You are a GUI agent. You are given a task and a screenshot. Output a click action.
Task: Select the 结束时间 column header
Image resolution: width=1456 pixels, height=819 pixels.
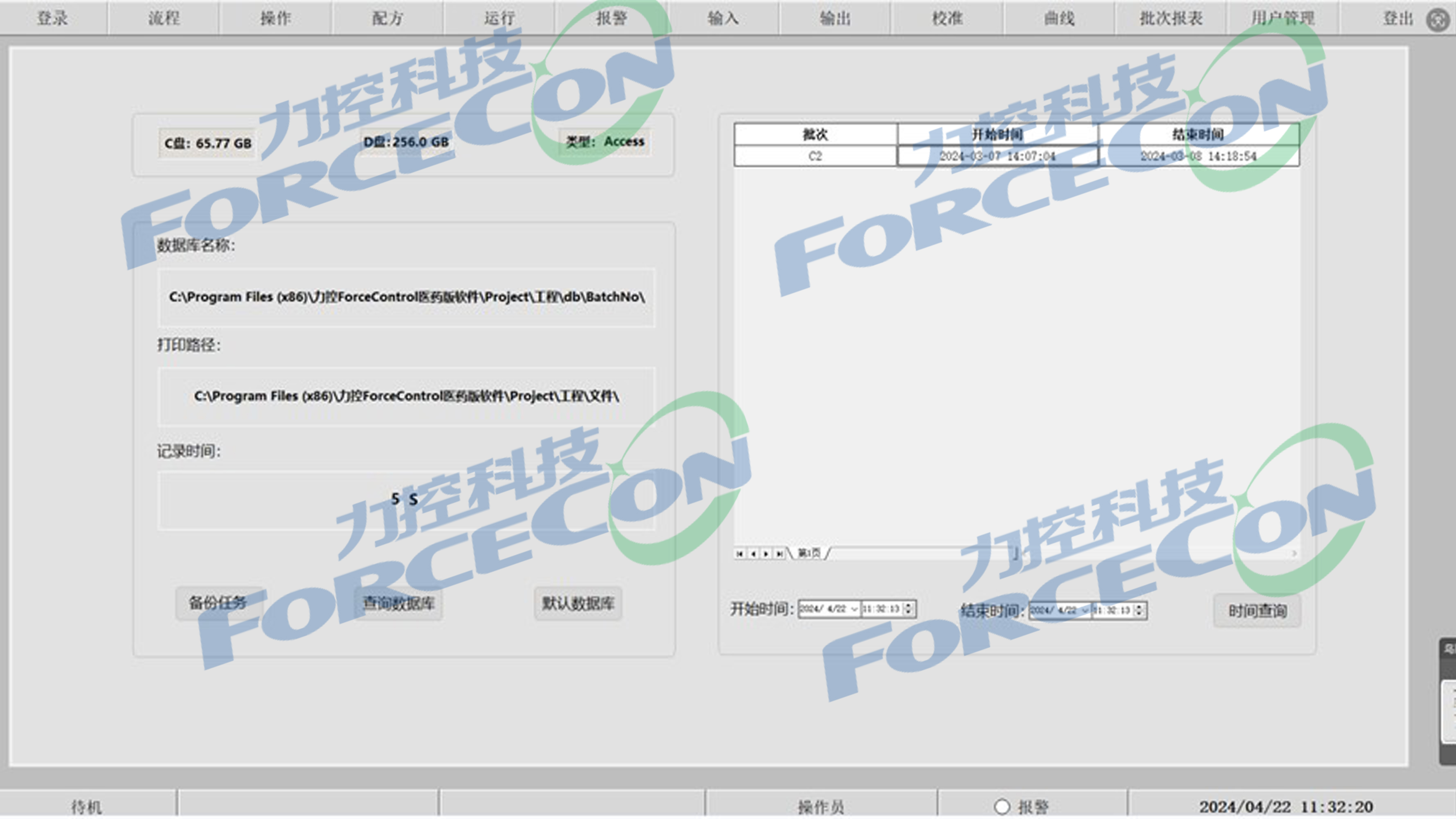pos(1199,135)
